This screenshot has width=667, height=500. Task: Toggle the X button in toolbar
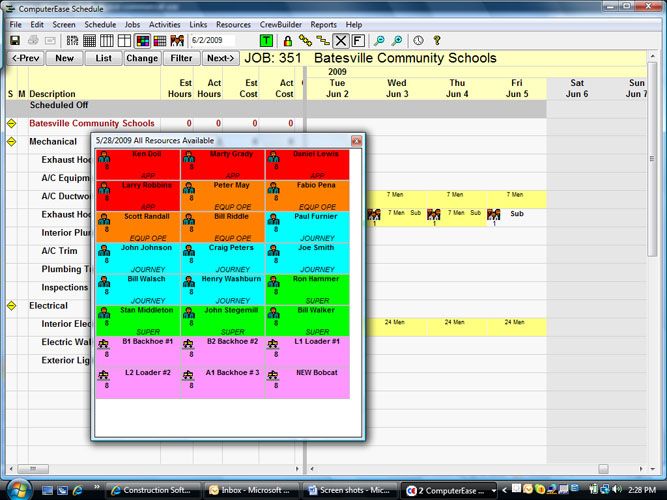coord(341,40)
